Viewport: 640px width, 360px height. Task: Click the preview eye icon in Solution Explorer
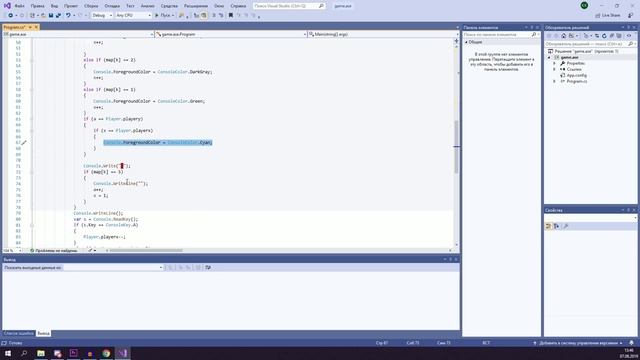coord(629,36)
